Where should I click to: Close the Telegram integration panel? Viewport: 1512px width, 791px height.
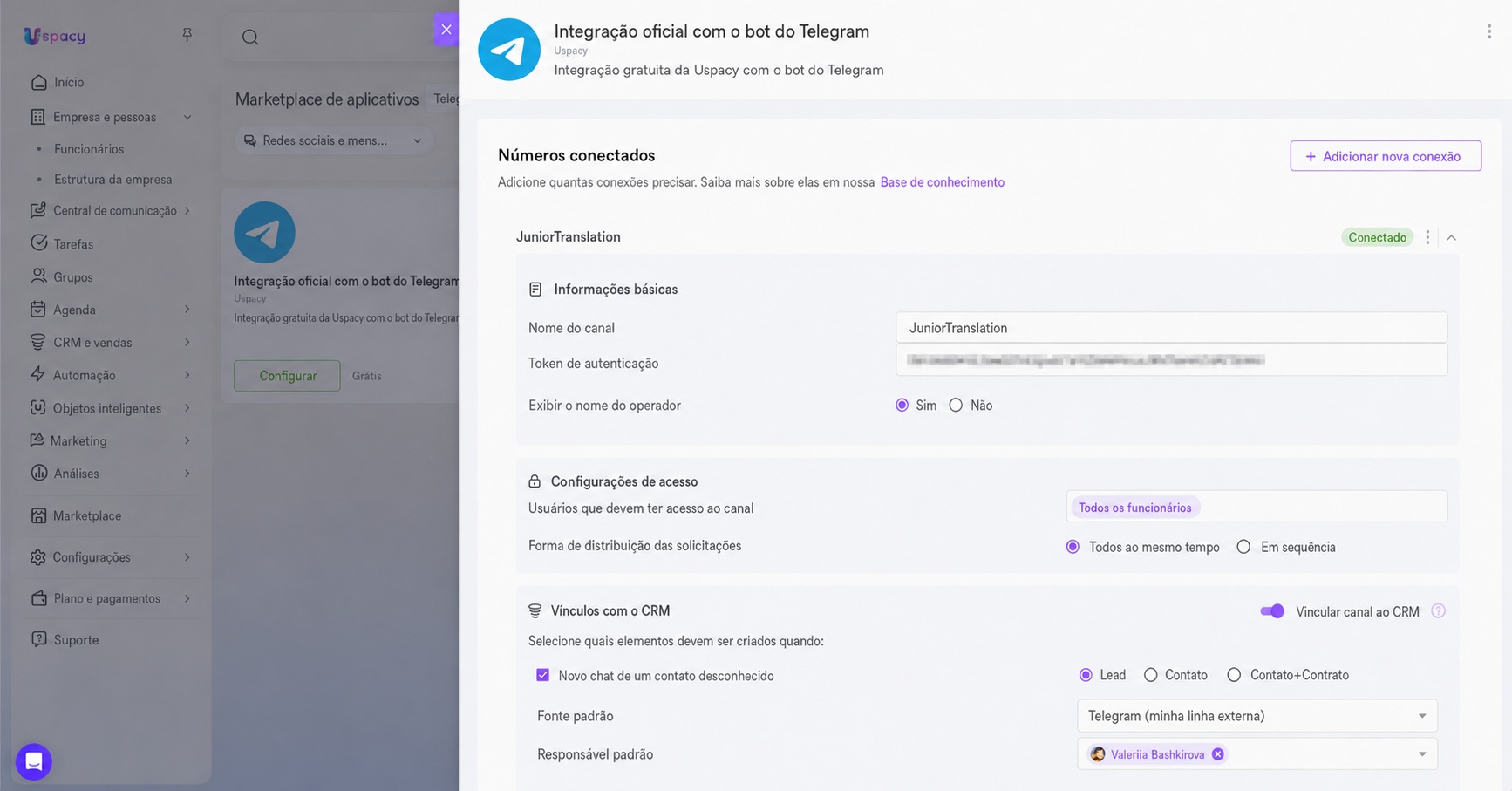click(x=446, y=30)
